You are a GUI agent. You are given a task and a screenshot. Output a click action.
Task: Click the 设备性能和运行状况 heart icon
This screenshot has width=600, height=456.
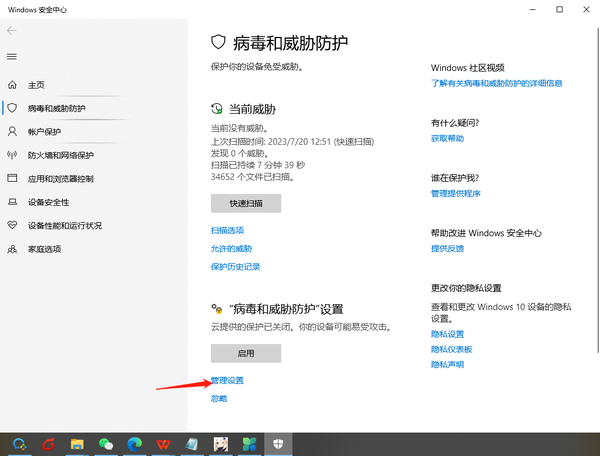(x=12, y=225)
